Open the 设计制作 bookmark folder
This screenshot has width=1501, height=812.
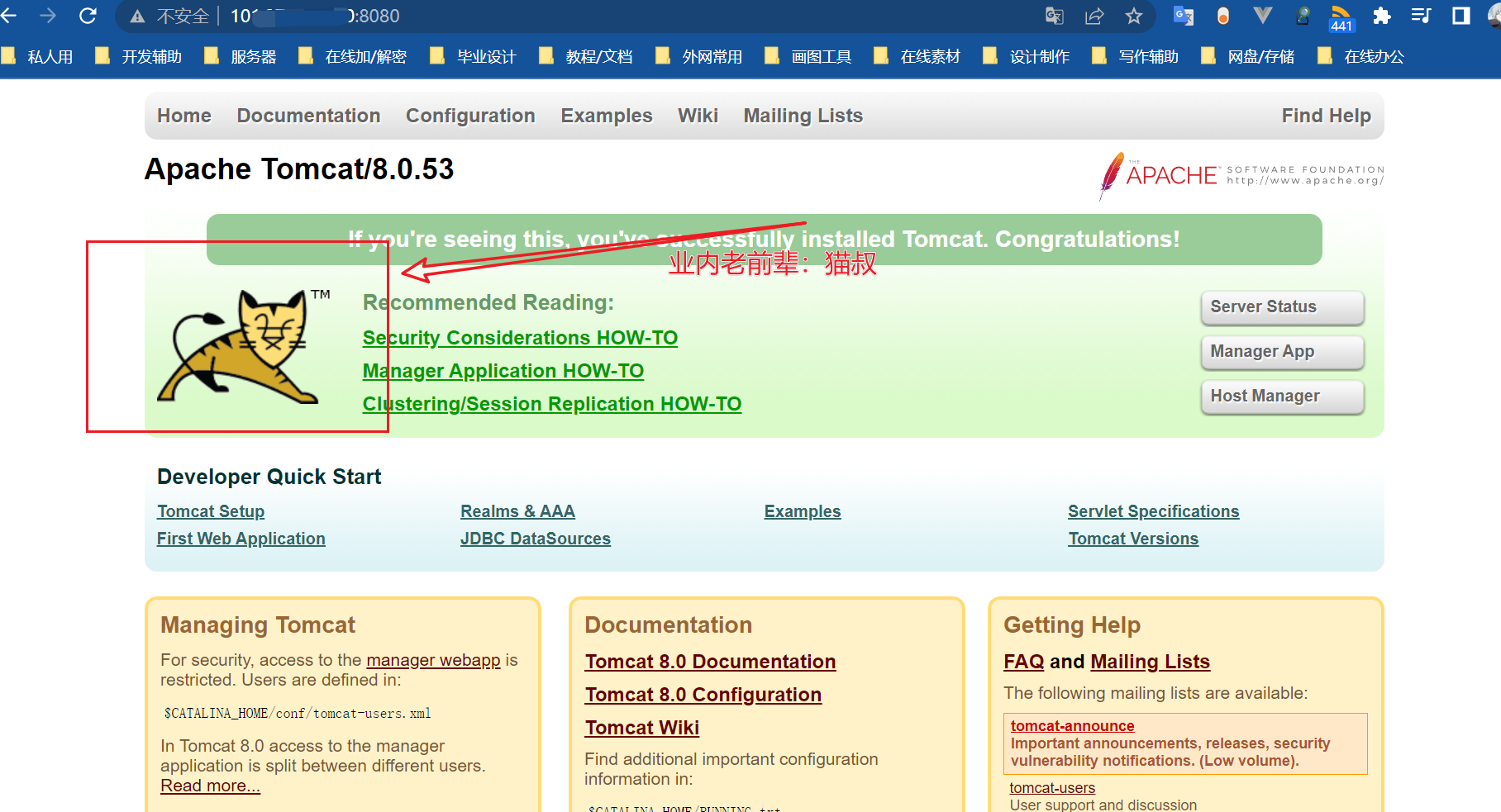pyautogui.click(x=1027, y=56)
